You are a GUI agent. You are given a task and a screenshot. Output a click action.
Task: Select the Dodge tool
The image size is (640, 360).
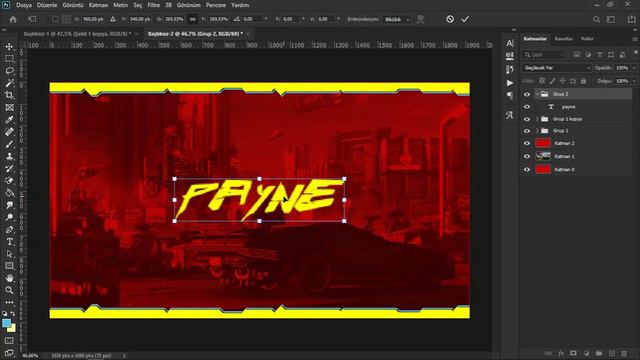9,218
